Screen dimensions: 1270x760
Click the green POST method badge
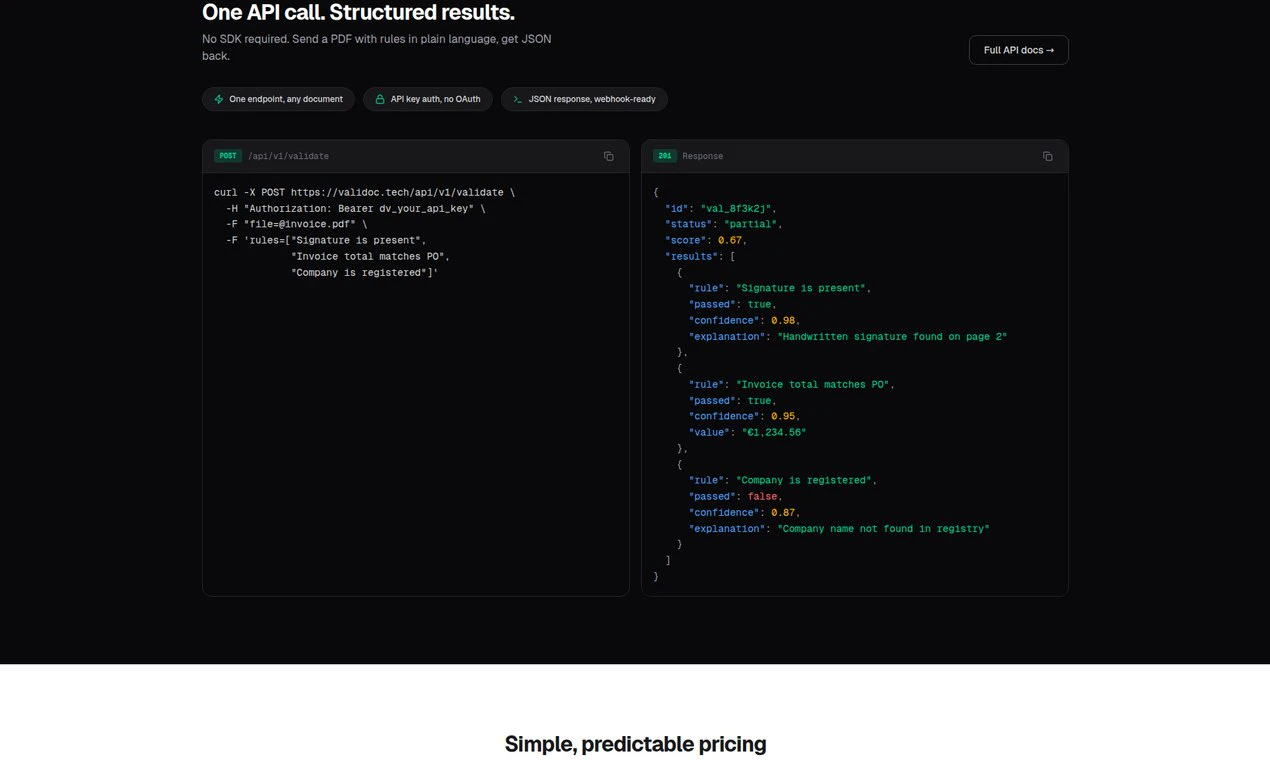tap(228, 156)
